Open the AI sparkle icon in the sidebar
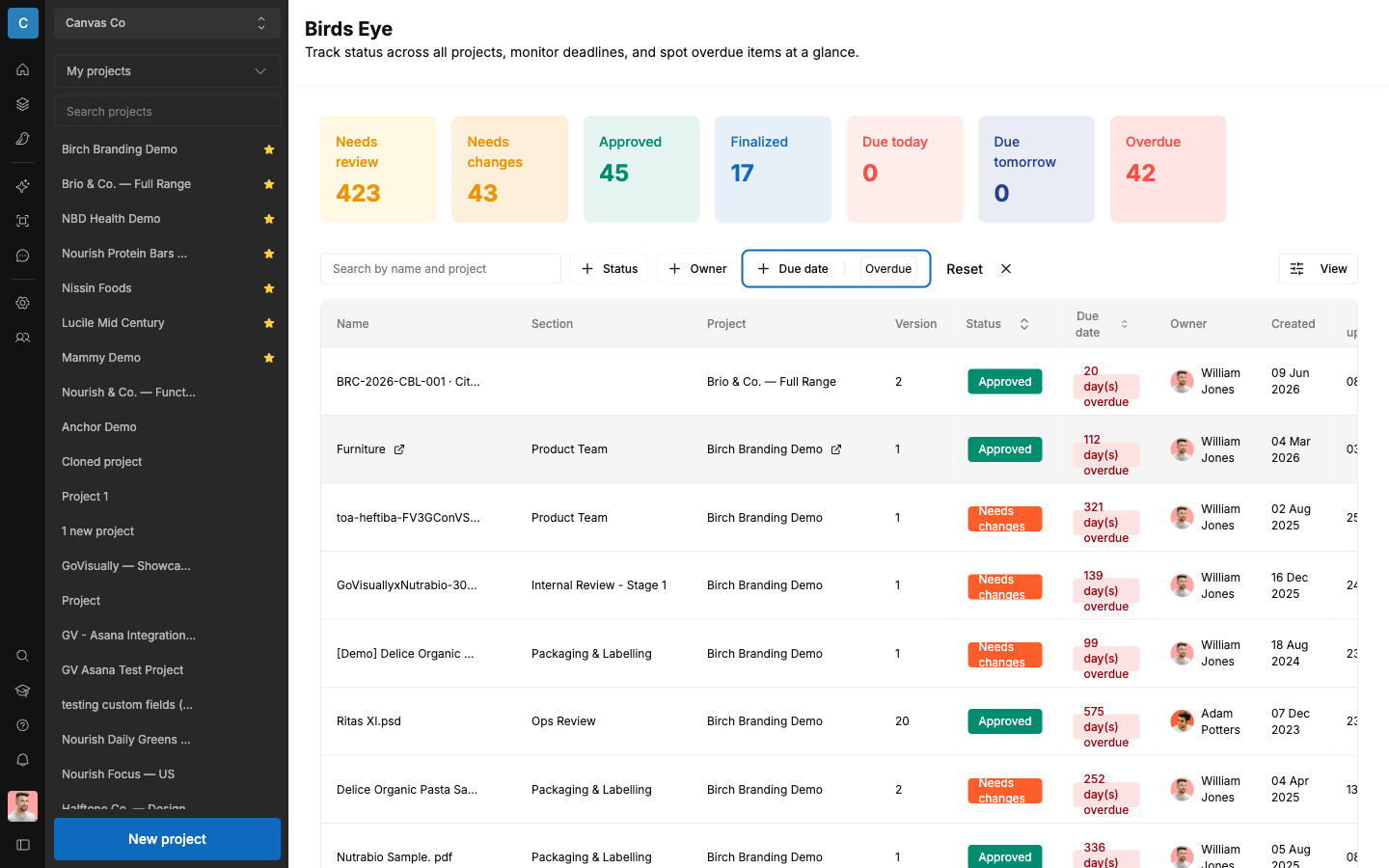The width and height of the screenshot is (1389, 868). pos(22,186)
